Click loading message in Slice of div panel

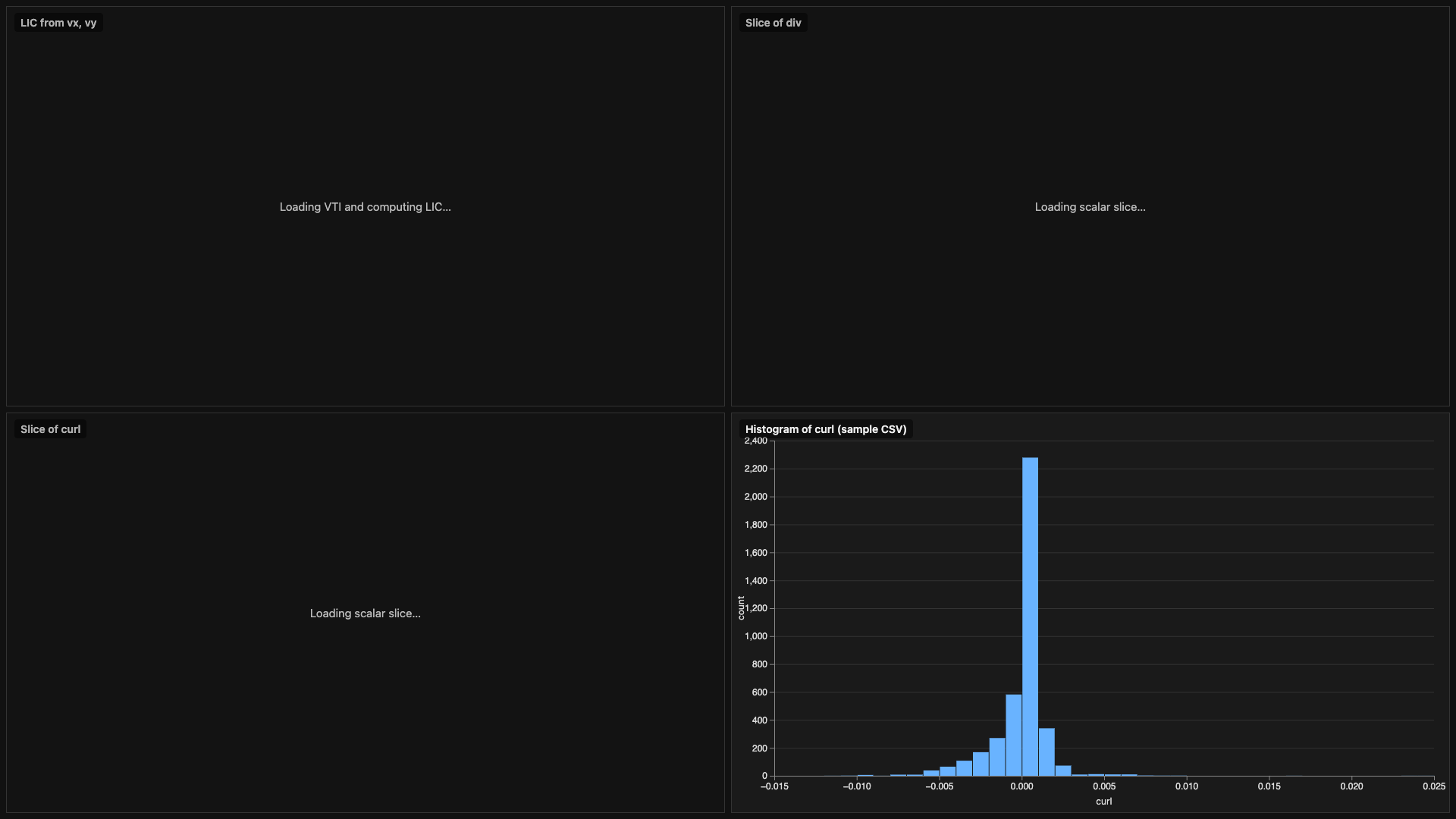(x=1090, y=207)
